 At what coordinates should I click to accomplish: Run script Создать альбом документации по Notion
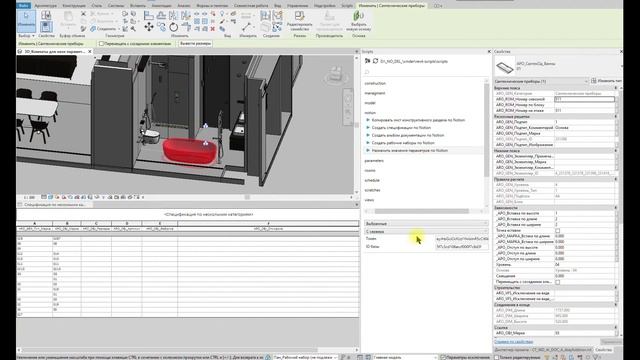click(x=408, y=135)
